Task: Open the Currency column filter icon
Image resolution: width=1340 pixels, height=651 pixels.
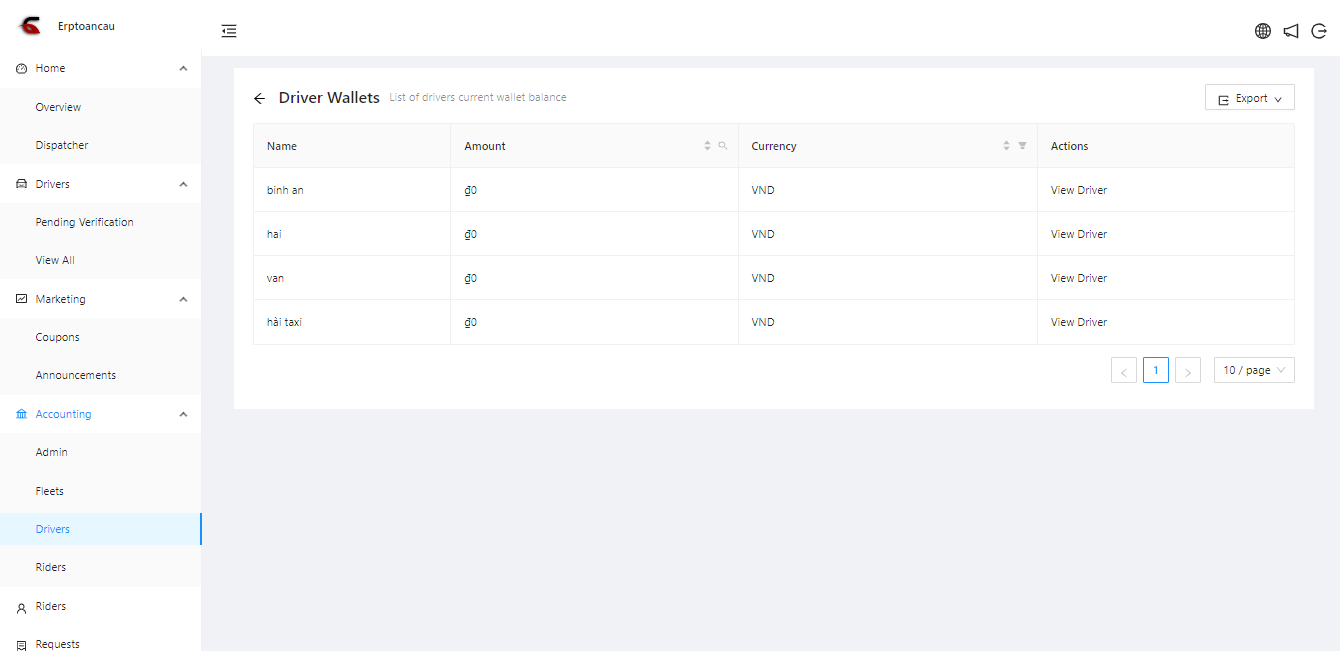Action: point(1022,146)
